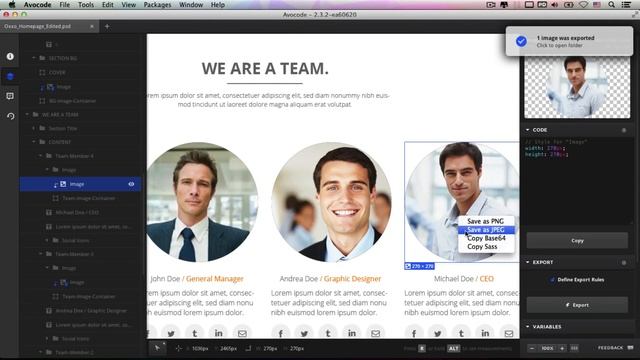This screenshot has width=640, height=360.
Task: Click email icon under Michael Doe
Action: click(x=509, y=333)
